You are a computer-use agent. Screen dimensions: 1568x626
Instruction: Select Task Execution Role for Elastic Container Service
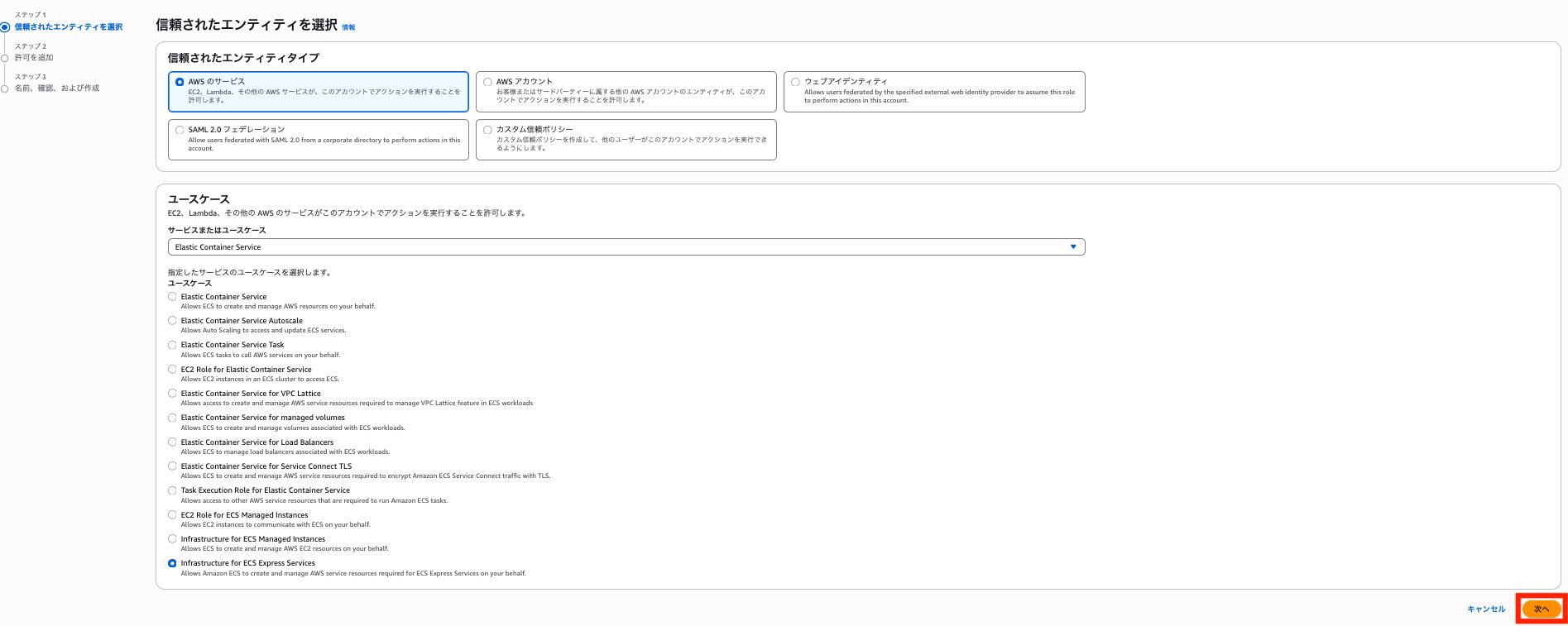[x=172, y=490]
